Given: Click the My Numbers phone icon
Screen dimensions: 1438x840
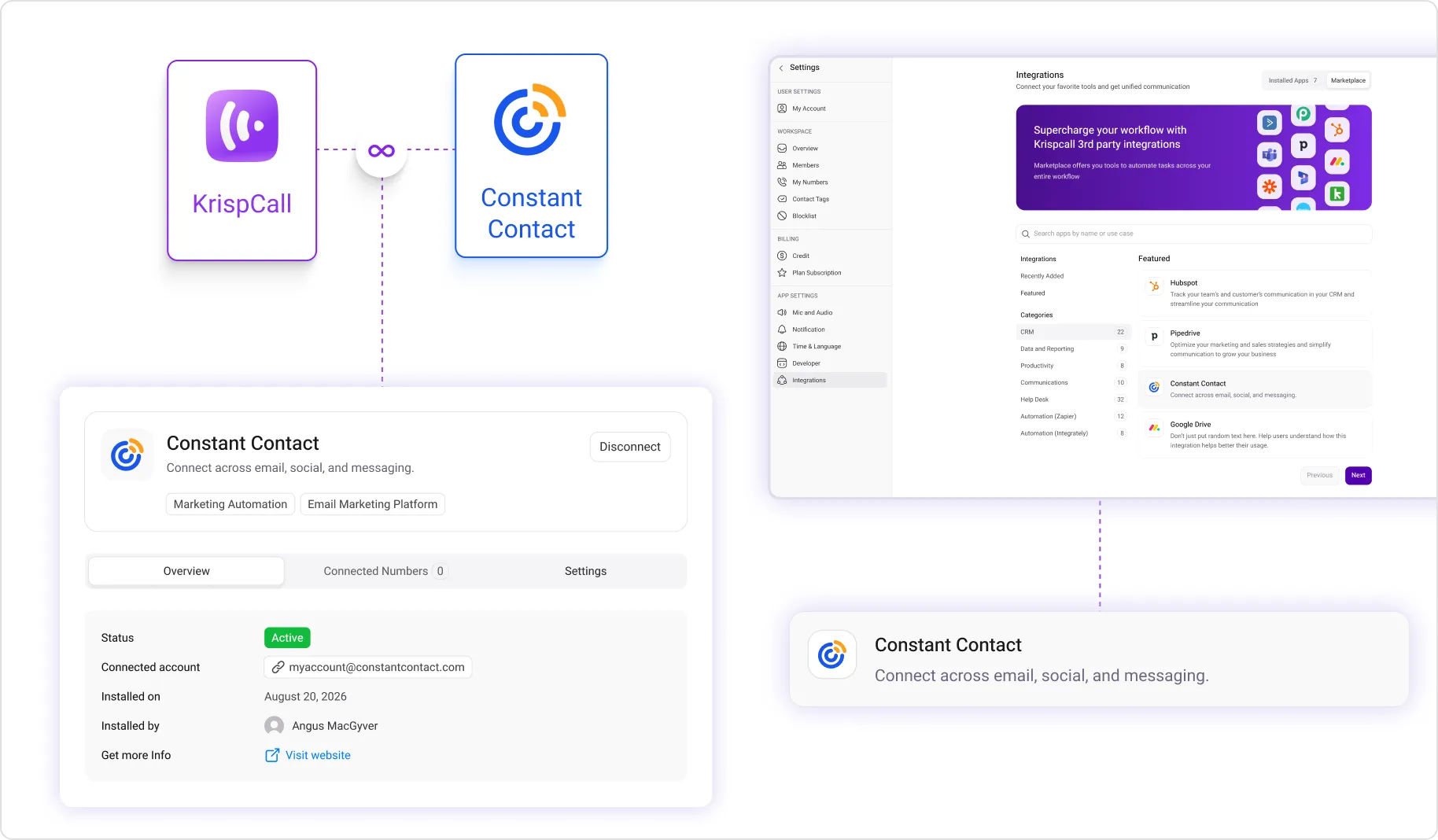Looking at the screenshot, I should tap(782, 182).
